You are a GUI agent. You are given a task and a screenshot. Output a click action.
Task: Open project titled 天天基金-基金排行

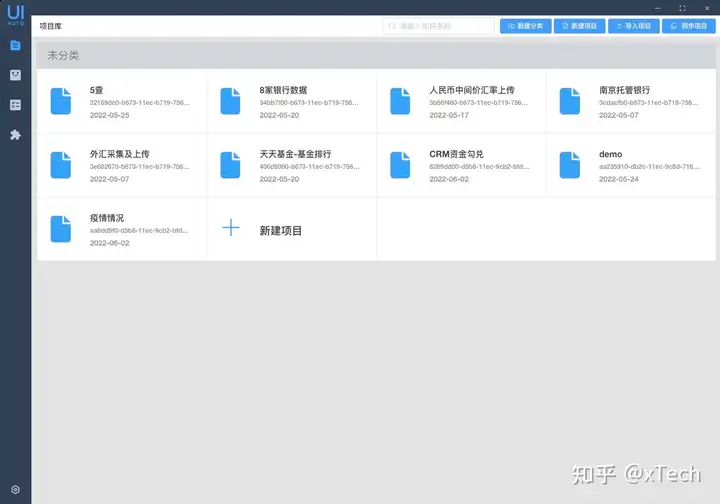pos(295,154)
